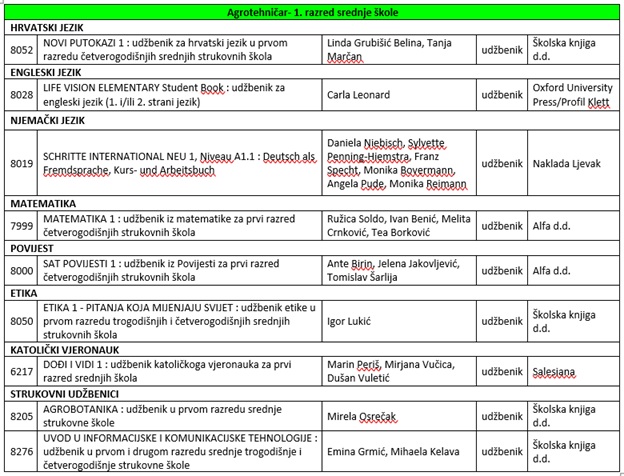Click textbook code 8276
Image resolution: width=624 pixels, height=476 pixels.
pos(21,452)
